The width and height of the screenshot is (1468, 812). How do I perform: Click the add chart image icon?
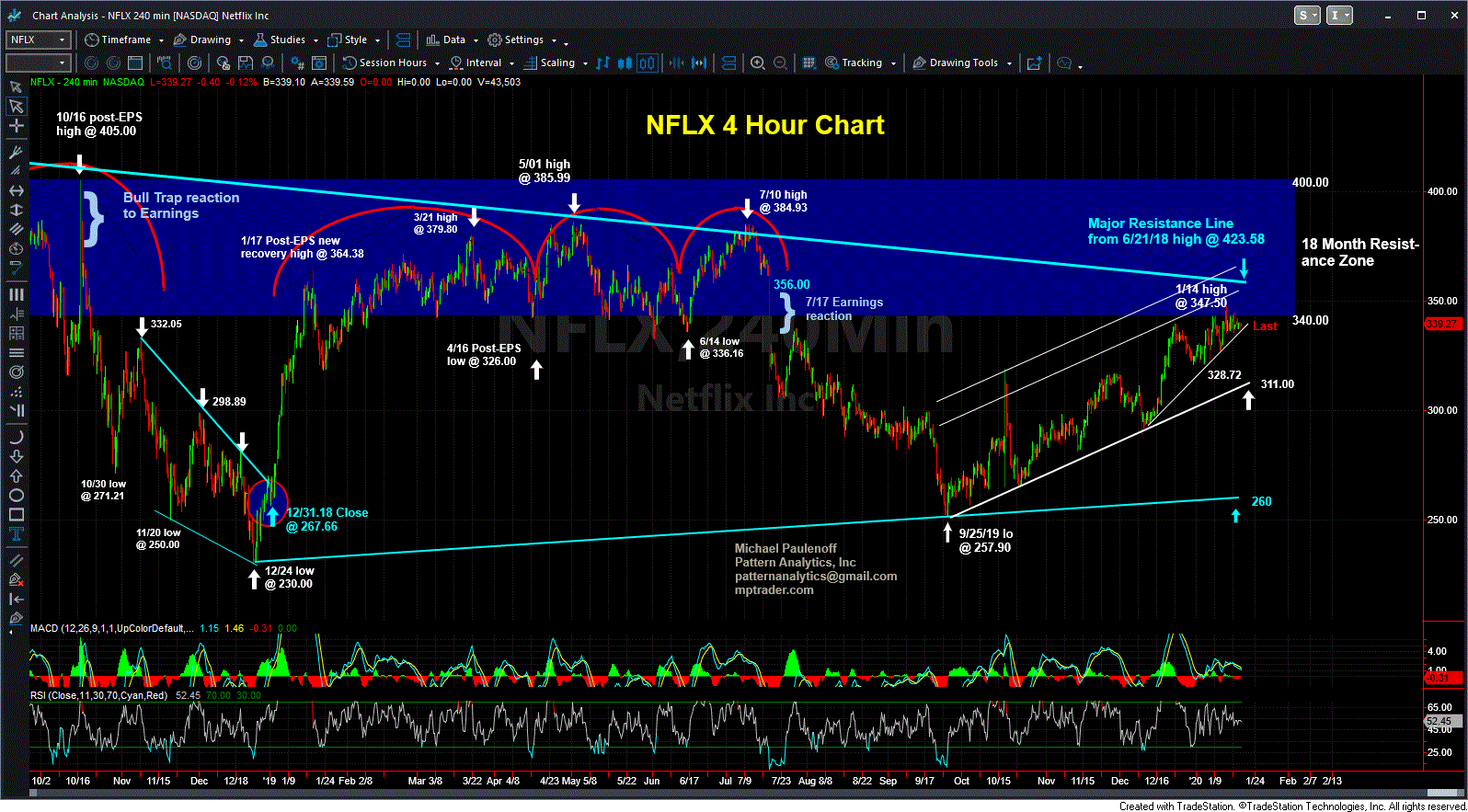coord(1035,63)
